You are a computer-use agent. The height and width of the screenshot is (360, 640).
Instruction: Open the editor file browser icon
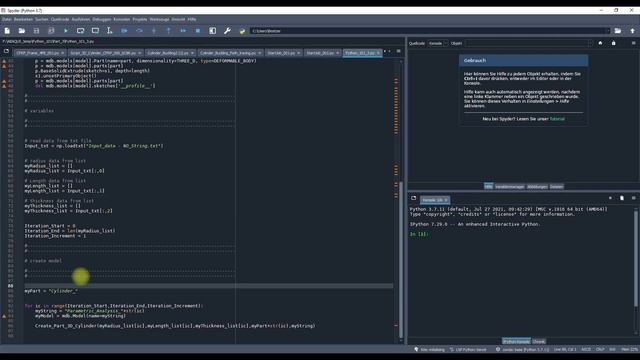tap(7, 51)
